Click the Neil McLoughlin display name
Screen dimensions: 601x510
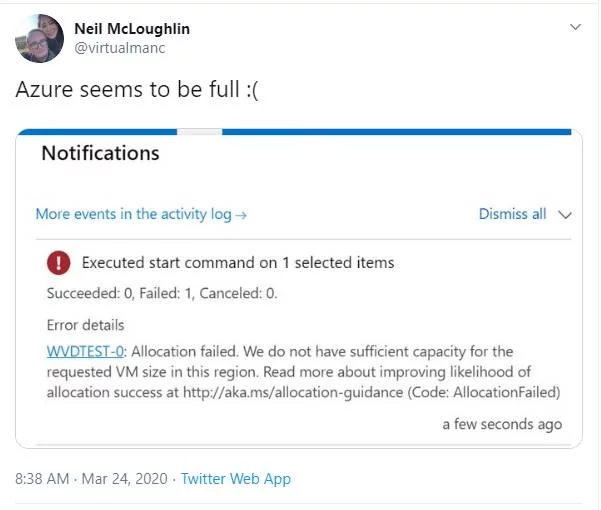[x=132, y=29]
